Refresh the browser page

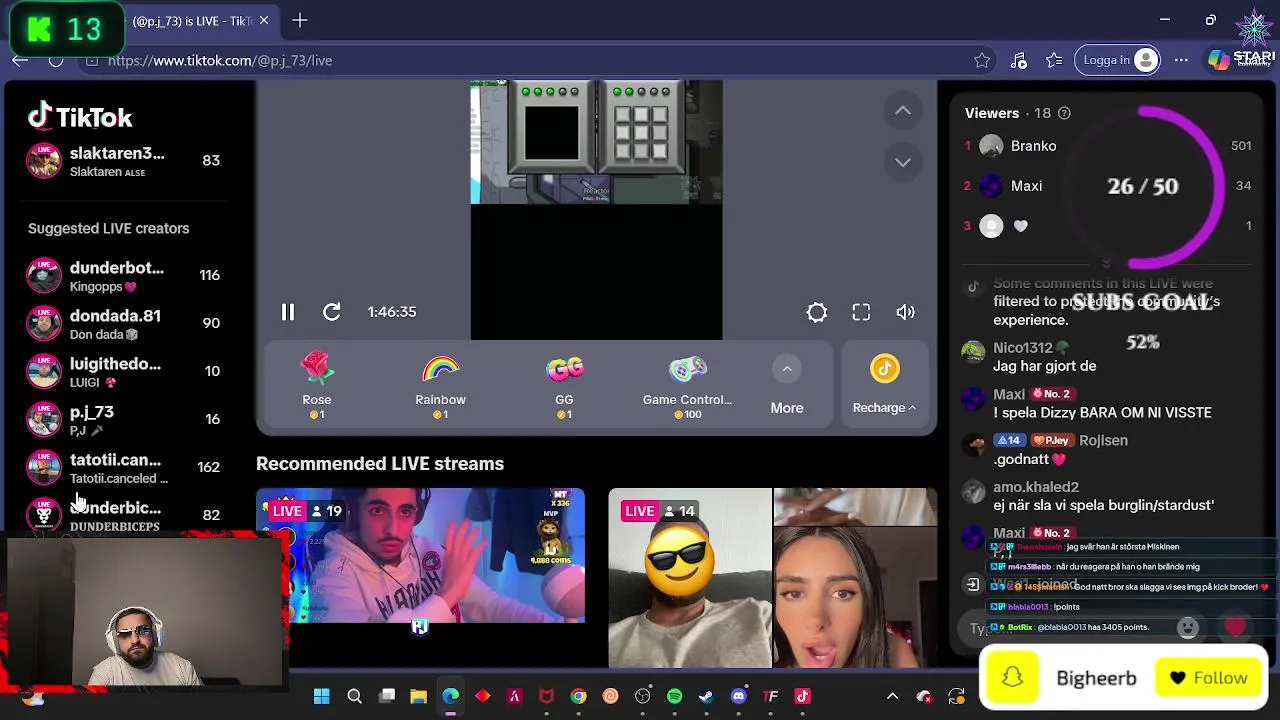pyautogui.click(x=56, y=60)
